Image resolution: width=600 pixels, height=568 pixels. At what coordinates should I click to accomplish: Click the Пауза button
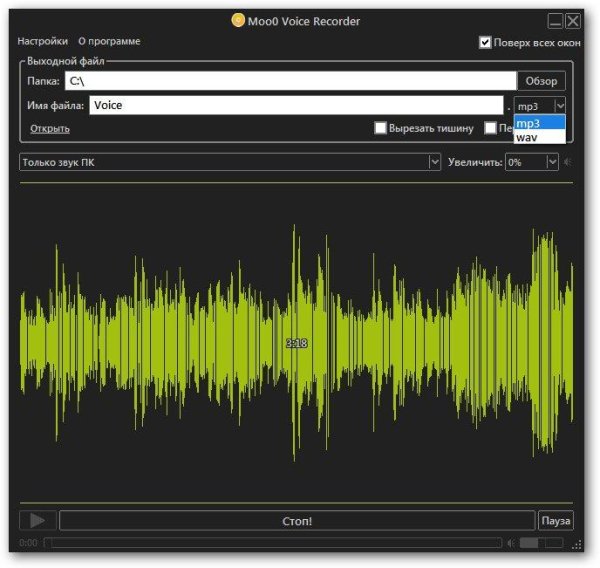(556, 521)
